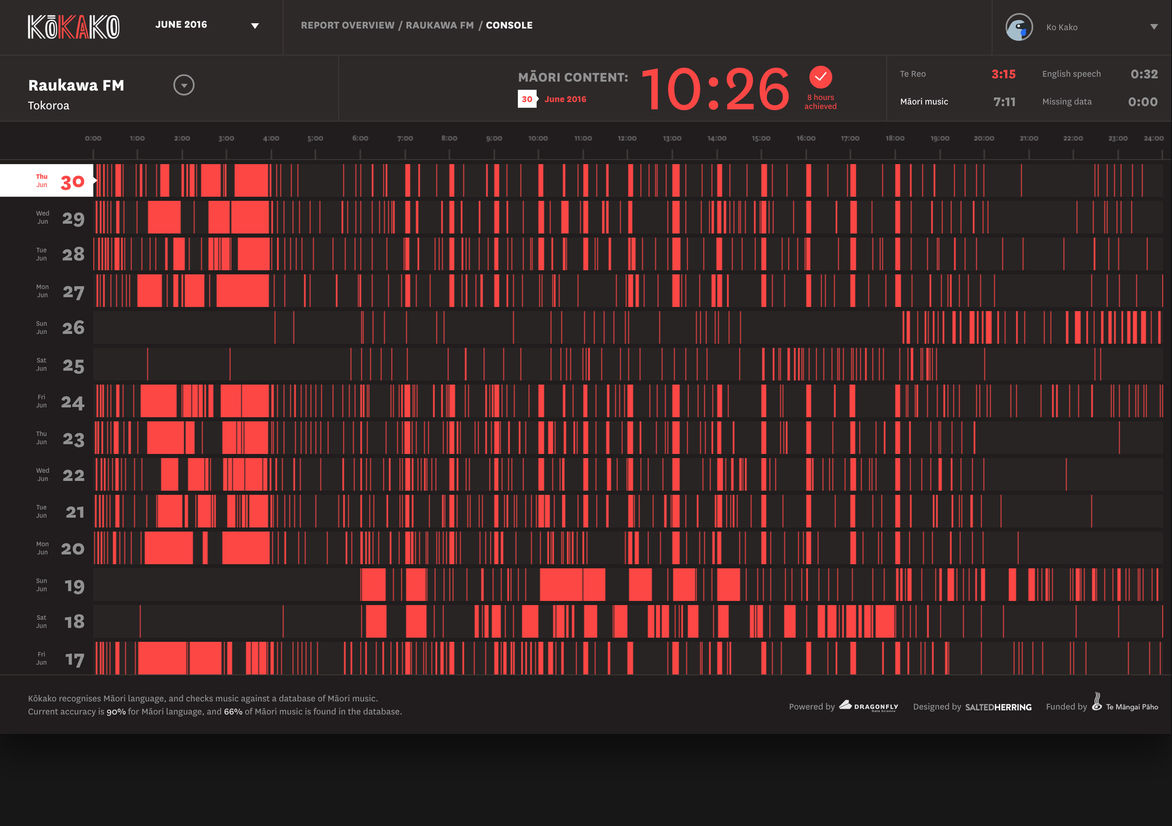Expand the Ko Kako user menu arrow
The height and width of the screenshot is (826, 1172).
coord(1154,27)
